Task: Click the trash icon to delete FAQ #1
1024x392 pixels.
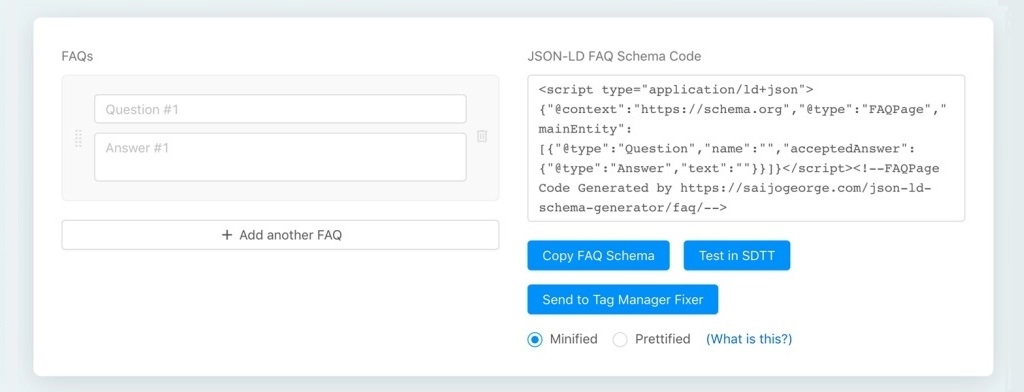Action: pyautogui.click(x=482, y=136)
